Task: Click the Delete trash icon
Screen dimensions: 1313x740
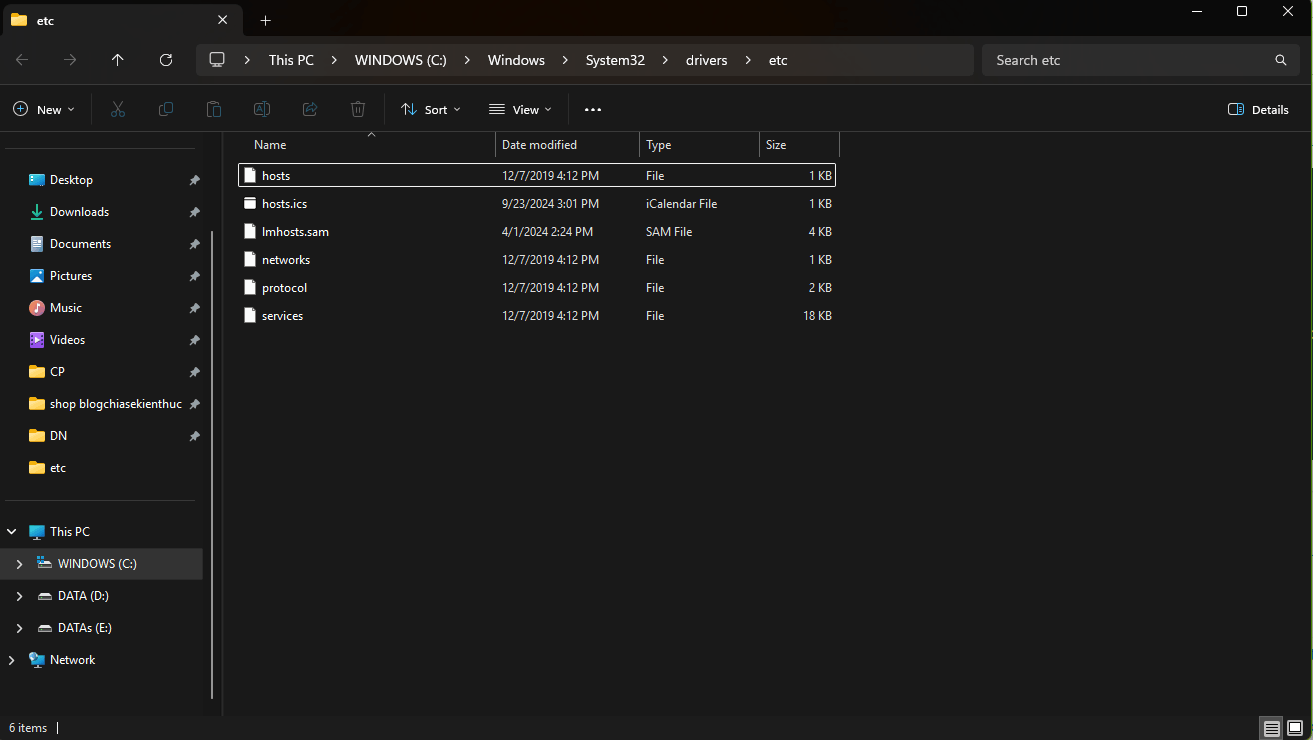Action: coord(358,109)
